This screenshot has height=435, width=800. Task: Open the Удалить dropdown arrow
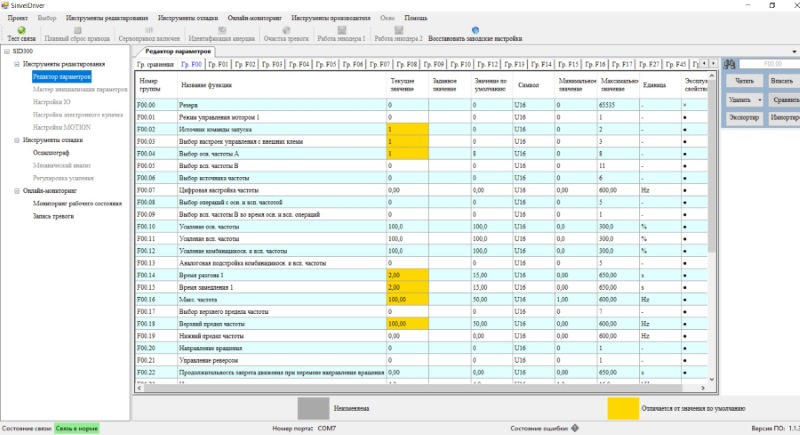tap(760, 100)
